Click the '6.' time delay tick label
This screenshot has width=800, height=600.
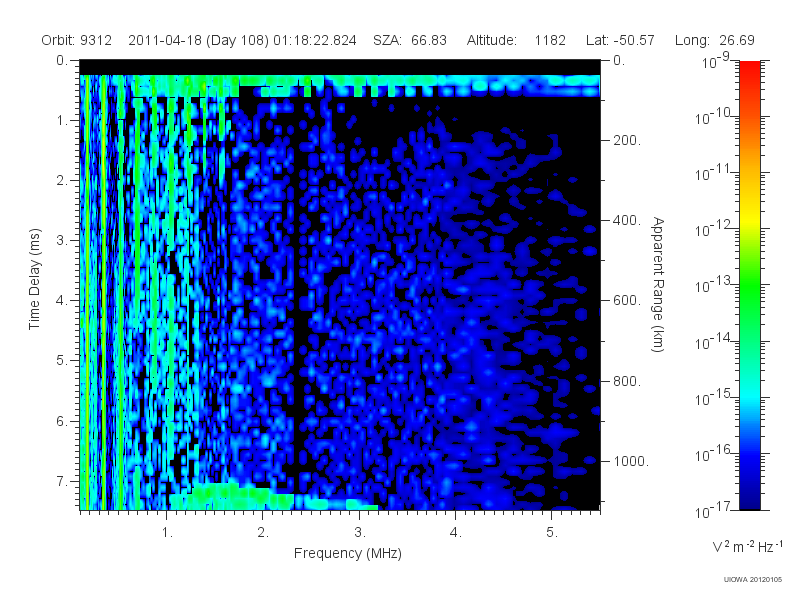(62, 422)
